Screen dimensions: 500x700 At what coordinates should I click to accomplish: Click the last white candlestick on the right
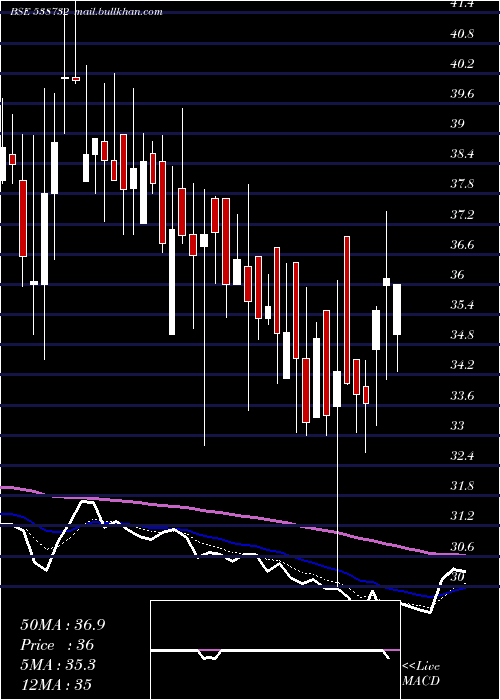tap(397, 309)
